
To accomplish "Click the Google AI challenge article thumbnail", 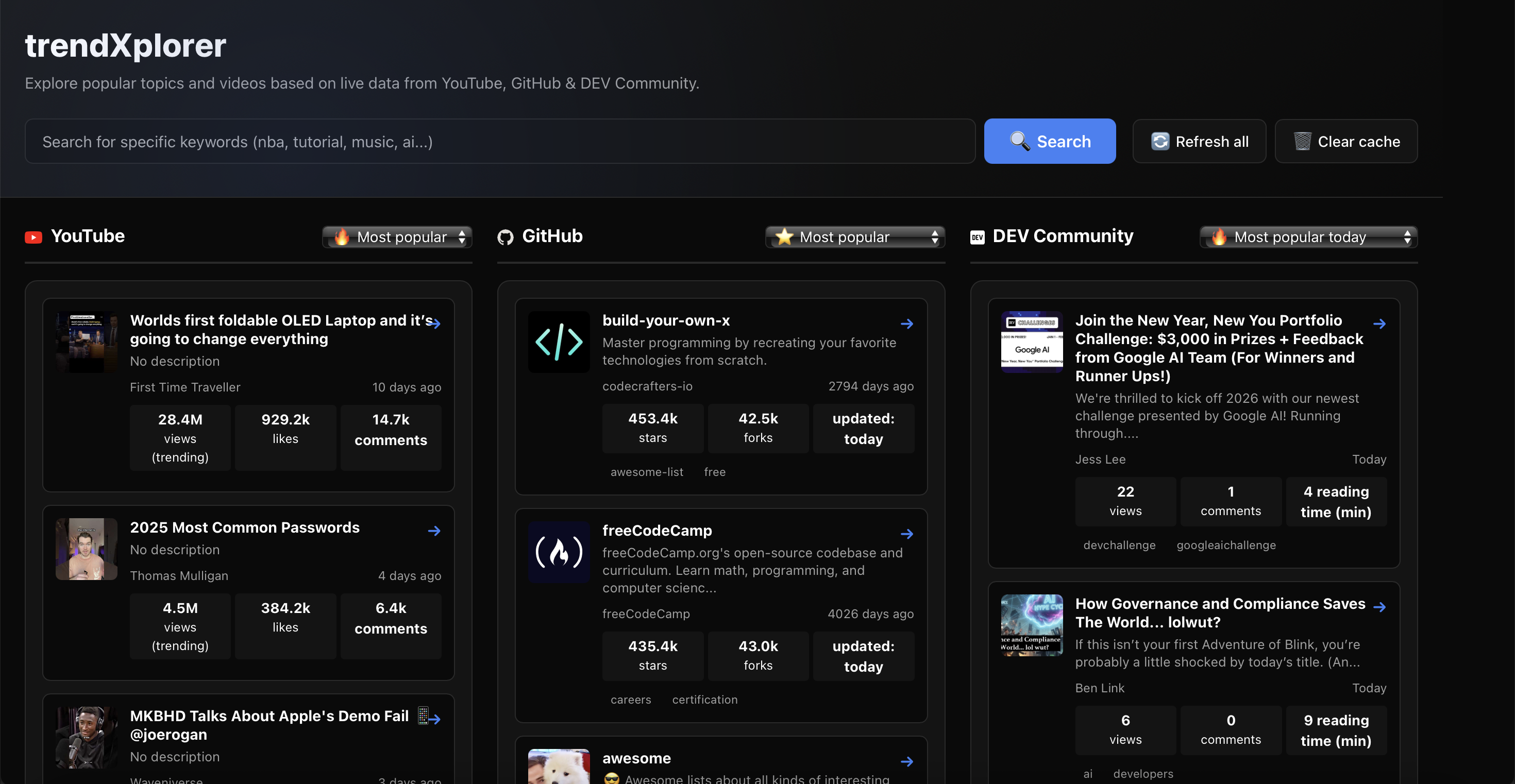I will [1031, 342].
